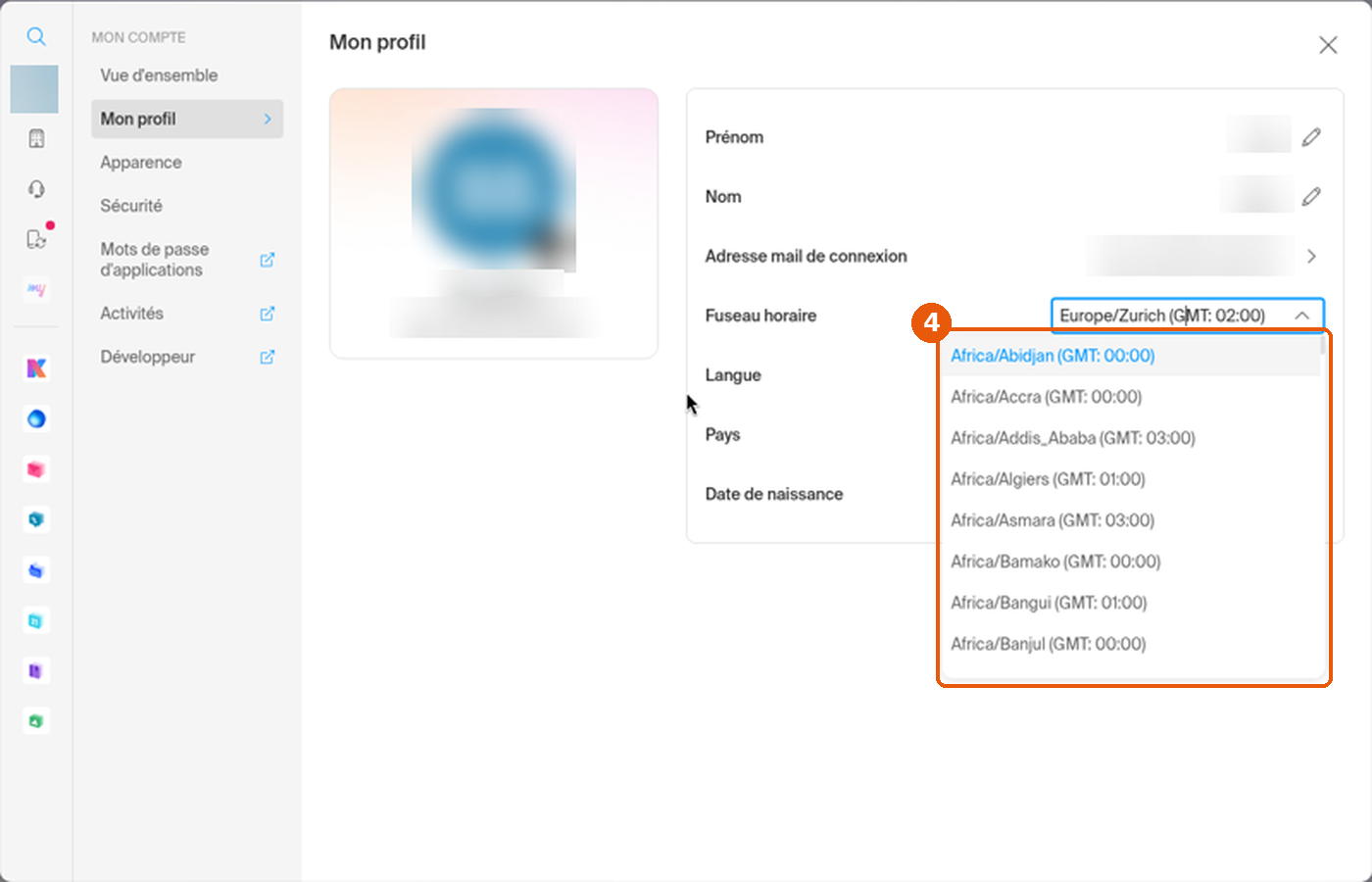The image size is (1372, 882).
Task: Select Africa/Abidjan (GMT: 00:00) timezone
Action: pos(1130,356)
